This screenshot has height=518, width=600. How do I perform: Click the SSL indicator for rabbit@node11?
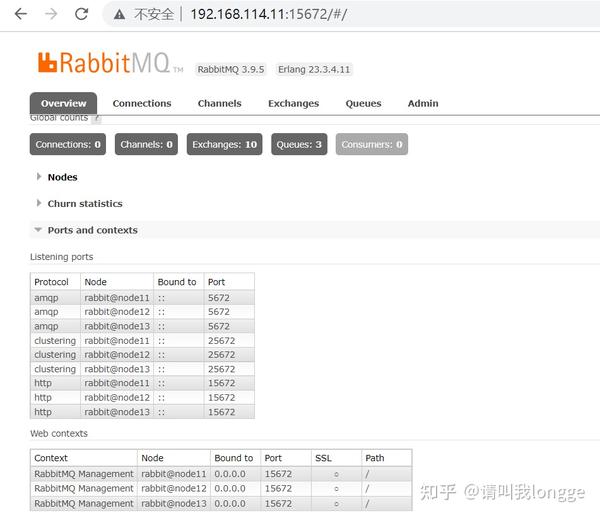pyautogui.click(x=336, y=474)
